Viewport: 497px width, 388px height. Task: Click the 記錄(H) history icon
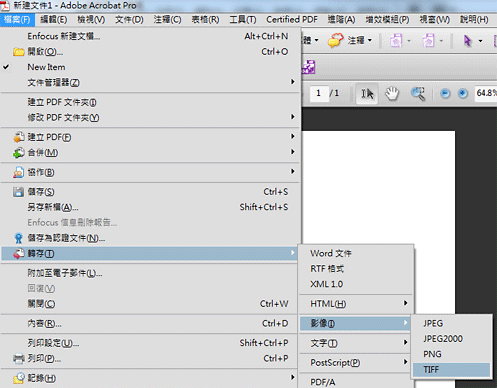tap(19, 378)
